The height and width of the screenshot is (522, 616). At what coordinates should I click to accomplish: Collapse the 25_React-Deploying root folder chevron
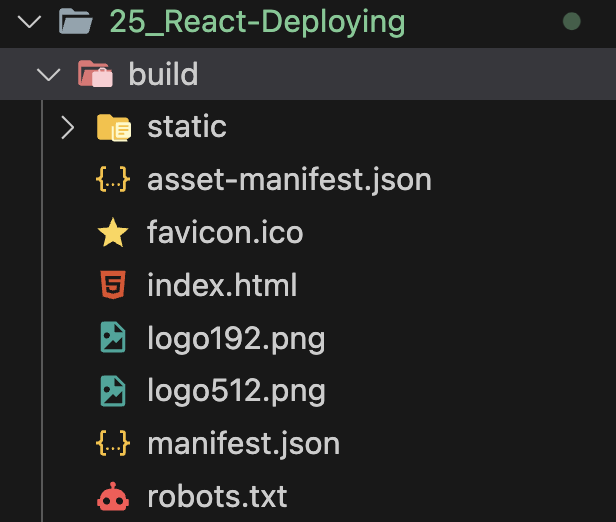click(30, 22)
